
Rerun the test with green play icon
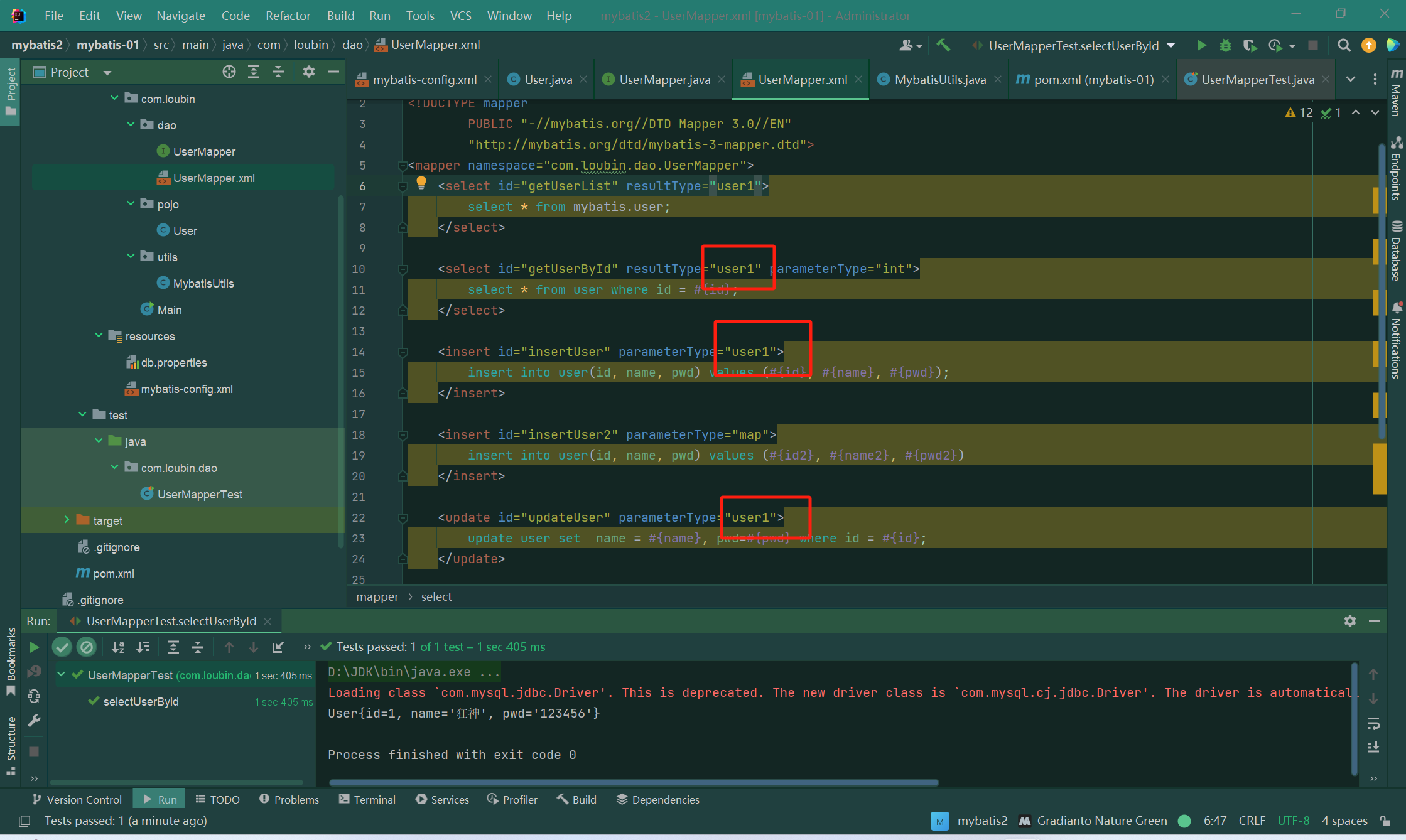coord(35,647)
